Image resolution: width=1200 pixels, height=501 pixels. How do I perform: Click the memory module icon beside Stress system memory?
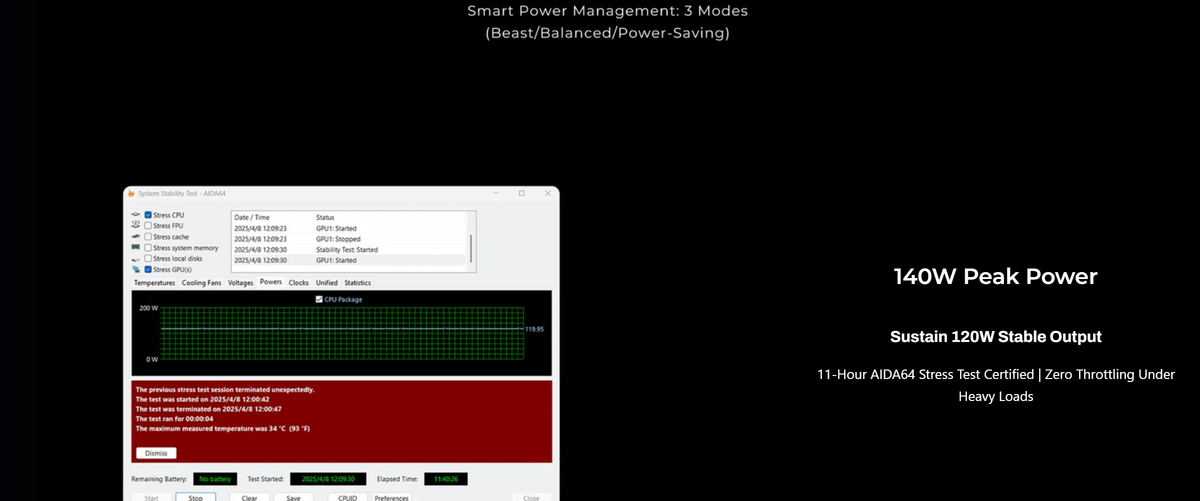[136, 247]
